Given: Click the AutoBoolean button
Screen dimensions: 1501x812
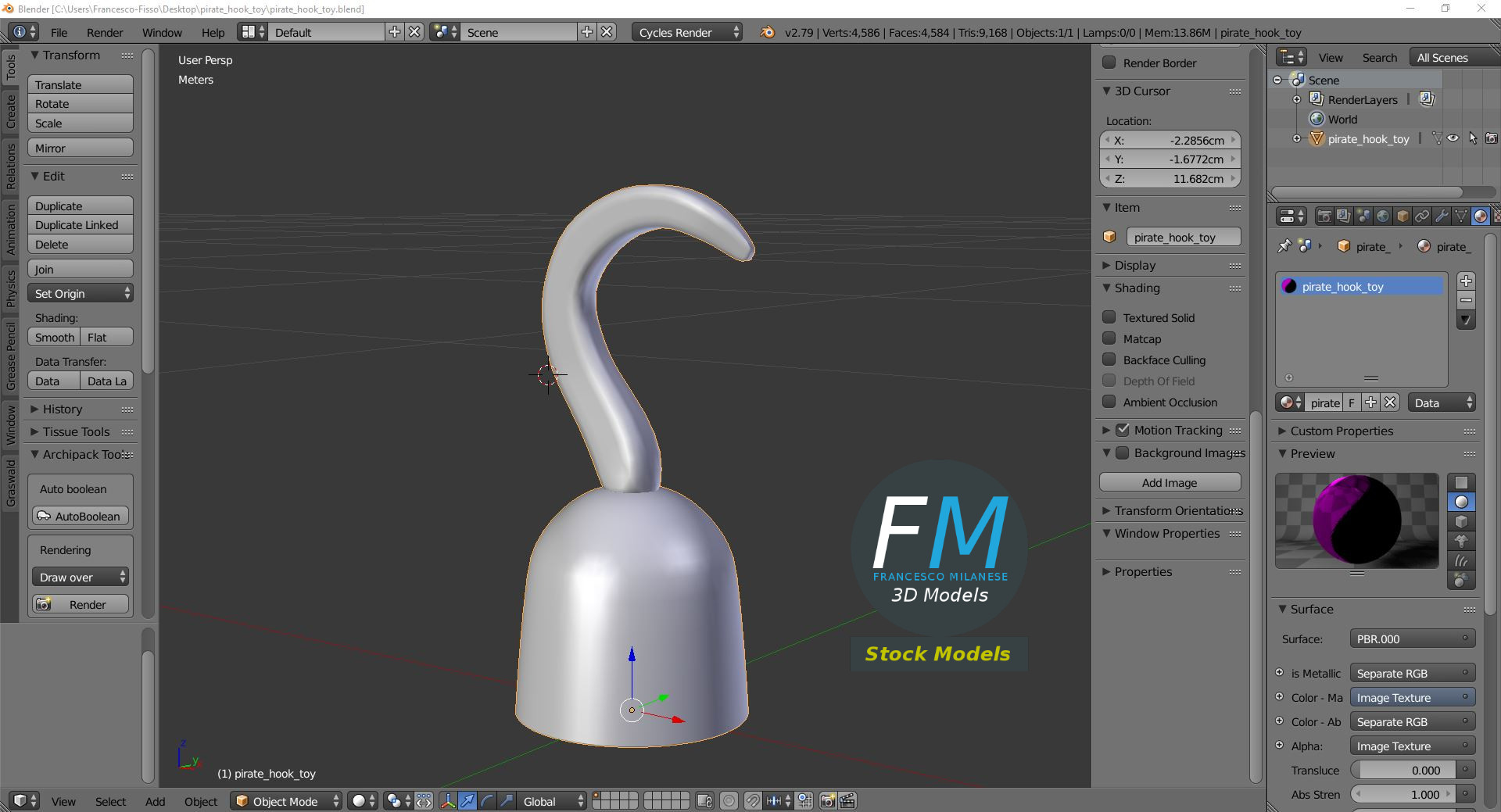Looking at the screenshot, I should [81, 516].
